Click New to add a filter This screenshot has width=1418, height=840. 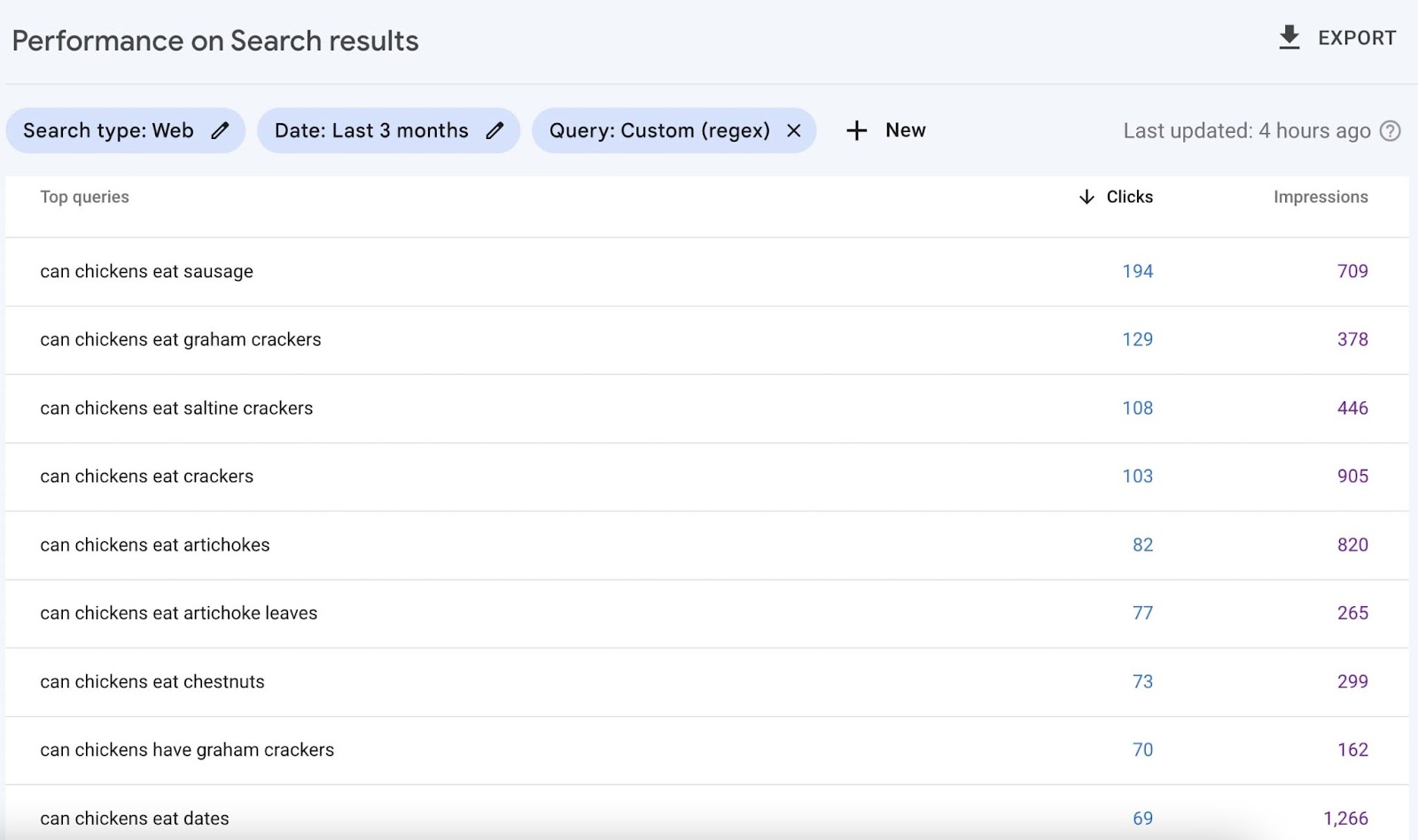[x=905, y=130]
